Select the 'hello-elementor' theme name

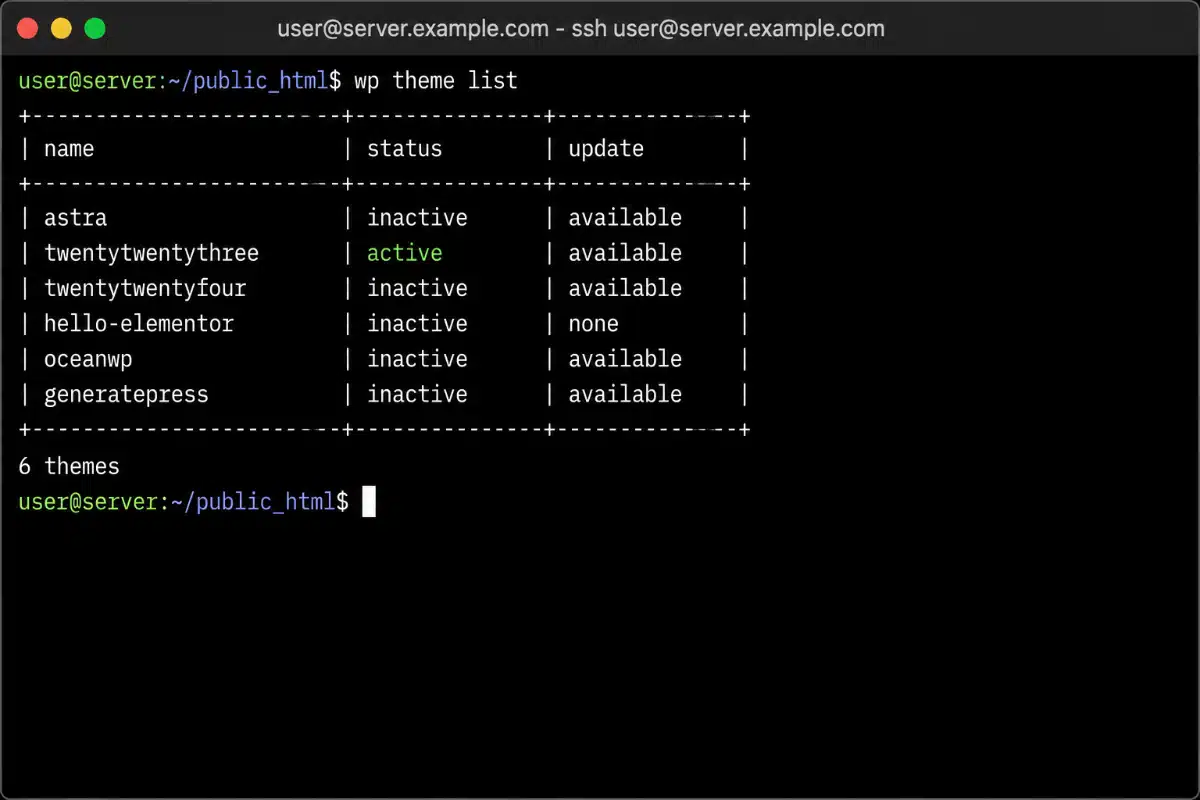point(139,324)
